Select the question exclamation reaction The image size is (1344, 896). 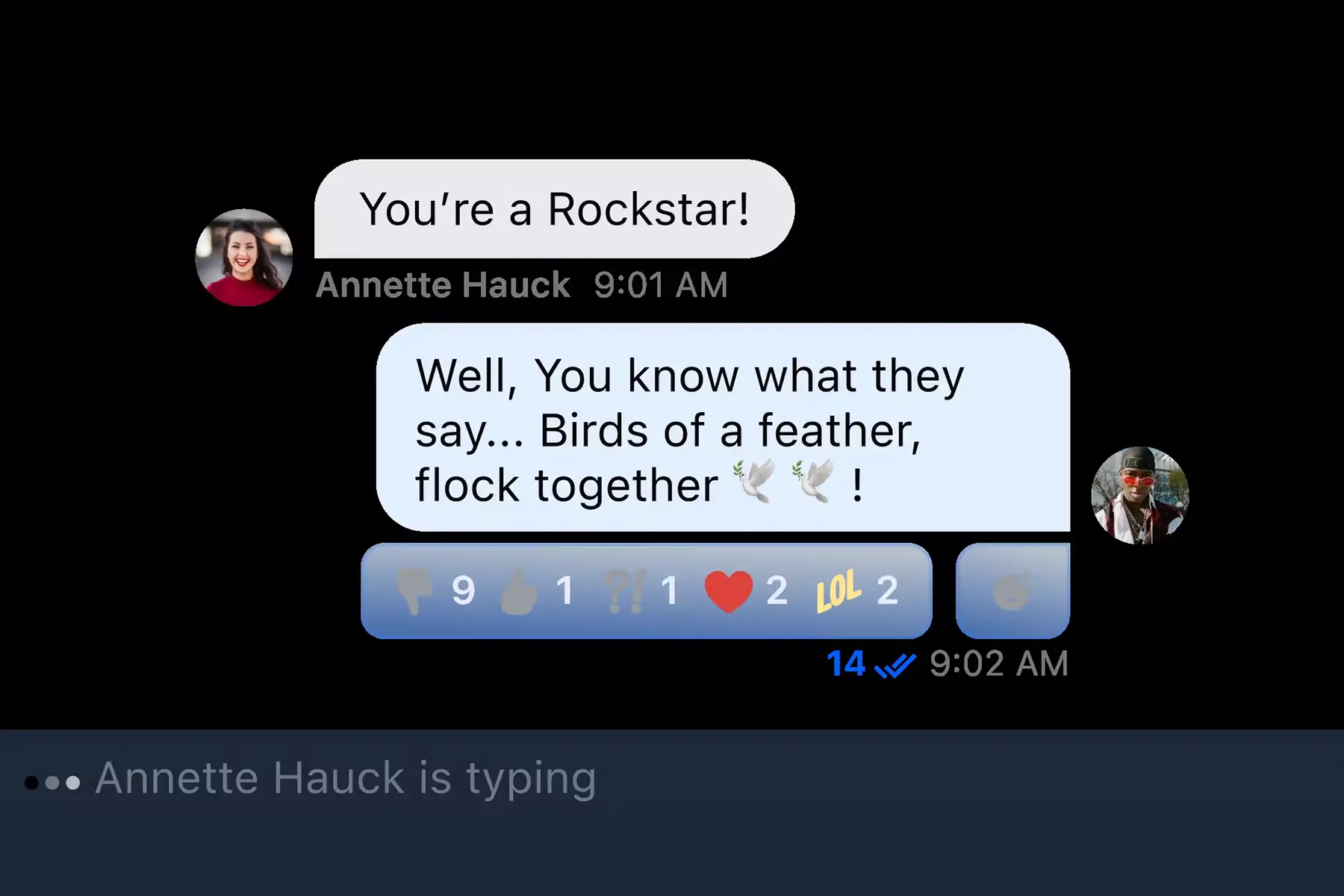(624, 591)
